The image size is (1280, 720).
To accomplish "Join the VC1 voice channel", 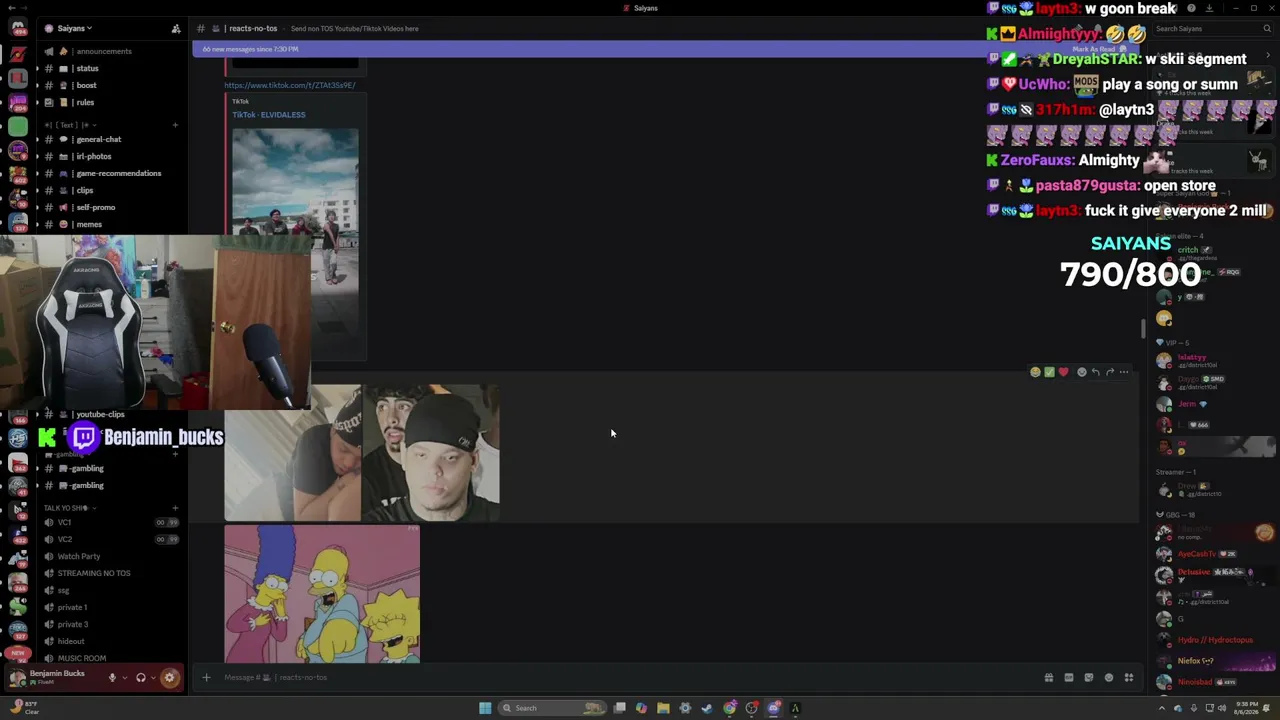I will (110, 522).
